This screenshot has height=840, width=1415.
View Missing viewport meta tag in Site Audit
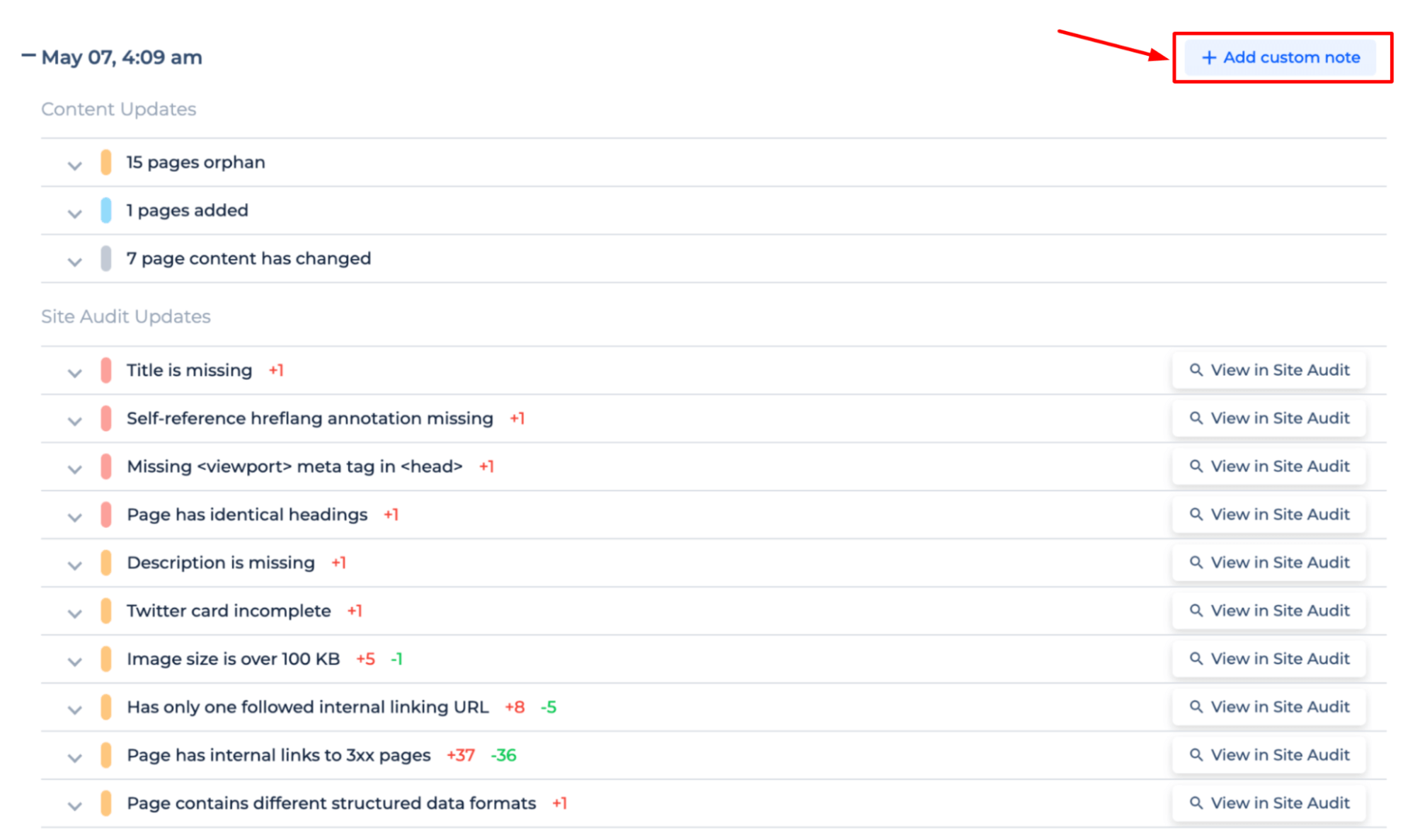click(1269, 466)
